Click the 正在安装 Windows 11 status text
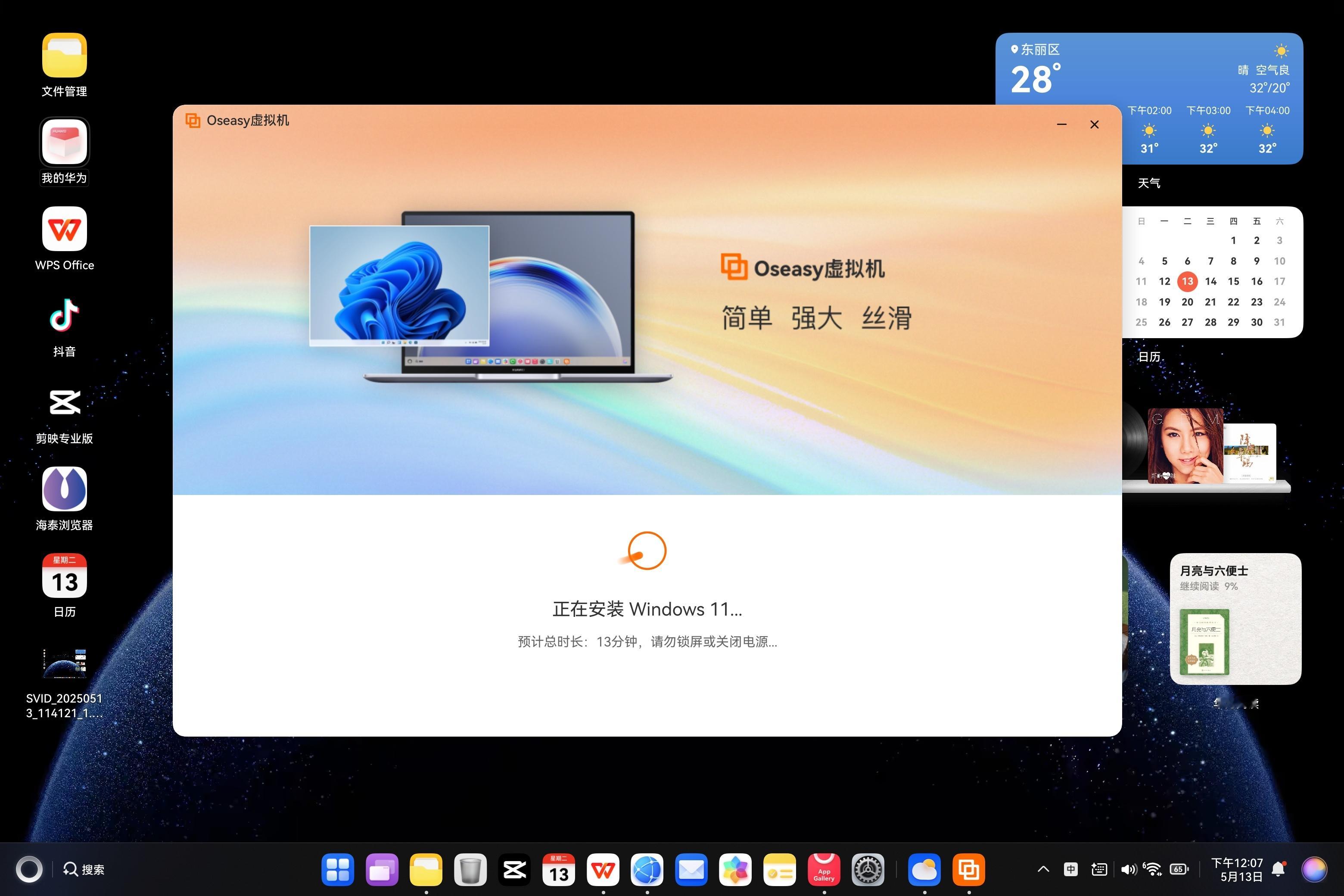Image resolution: width=1344 pixels, height=896 pixels. (x=647, y=609)
